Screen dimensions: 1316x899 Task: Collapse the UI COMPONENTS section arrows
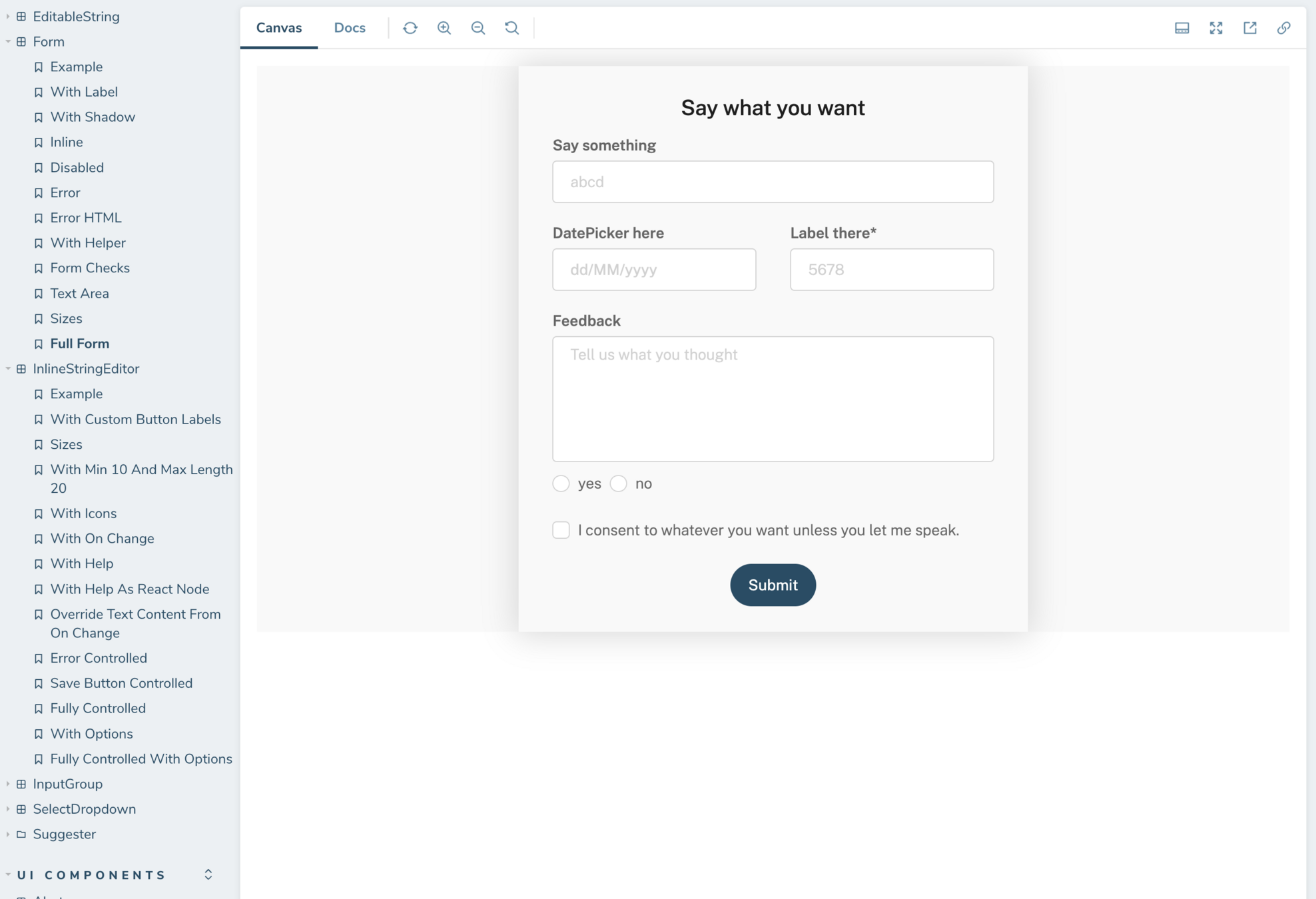click(208, 874)
